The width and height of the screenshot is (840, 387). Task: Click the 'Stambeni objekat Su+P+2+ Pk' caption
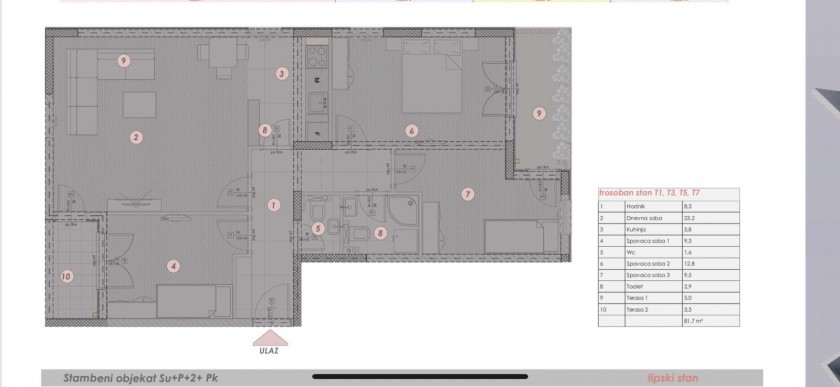(141, 378)
